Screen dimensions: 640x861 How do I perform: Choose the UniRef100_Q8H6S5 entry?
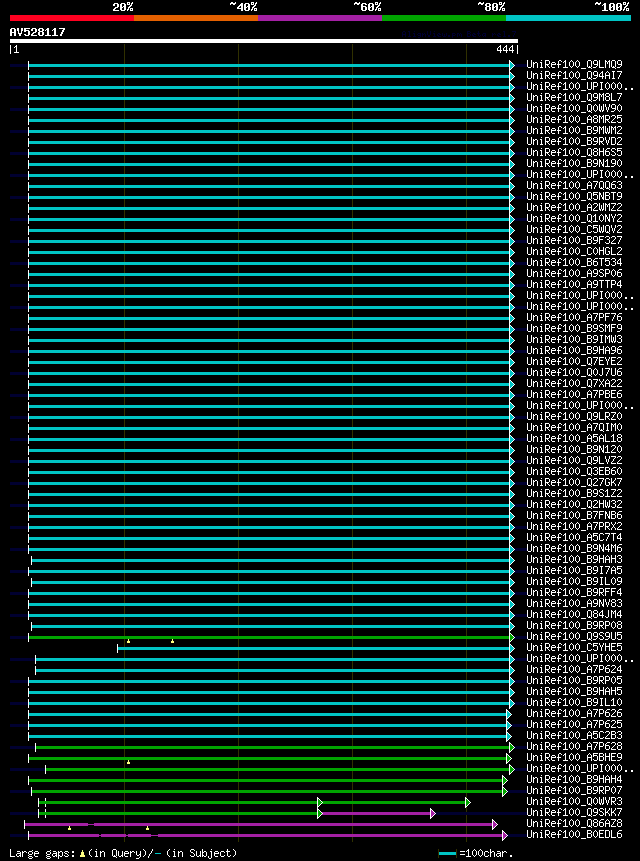point(574,153)
